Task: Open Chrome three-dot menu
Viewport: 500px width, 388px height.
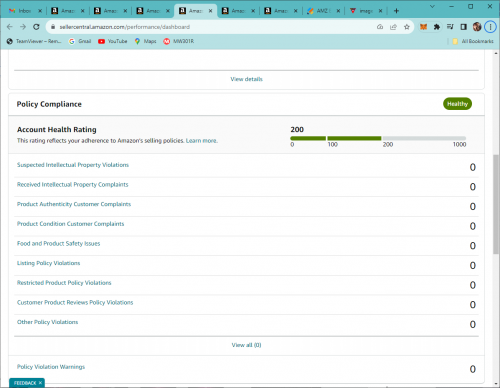Action: [x=490, y=27]
